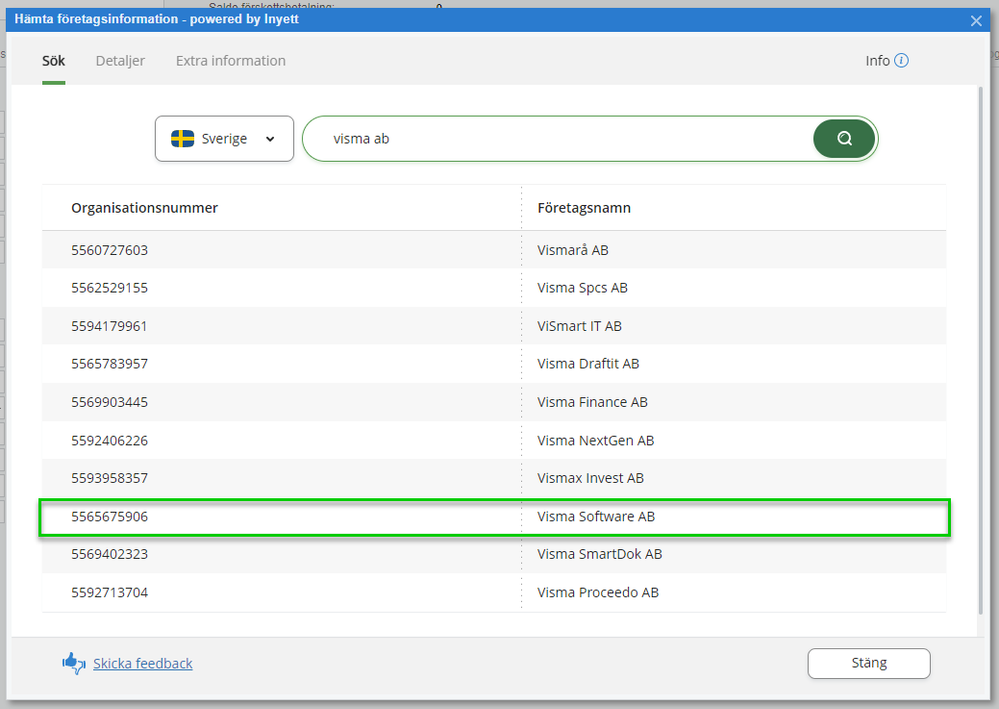
Task: Open the Extra information tab
Action: pyautogui.click(x=231, y=61)
